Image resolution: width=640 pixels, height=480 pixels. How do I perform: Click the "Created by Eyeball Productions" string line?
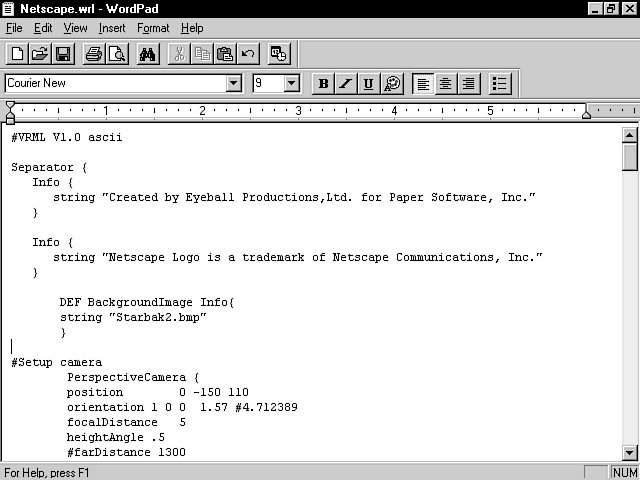(x=294, y=198)
